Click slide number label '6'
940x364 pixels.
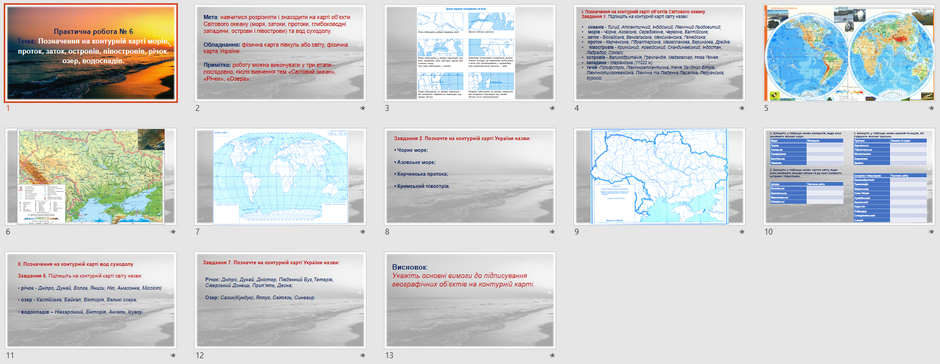tap(8, 232)
